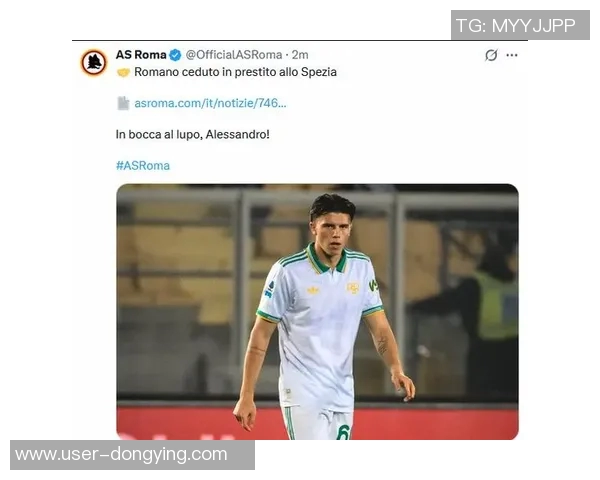Open the @OfficialASRoma handle
Image resolution: width=600 pixels, height=480 pixels.
point(234,55)
